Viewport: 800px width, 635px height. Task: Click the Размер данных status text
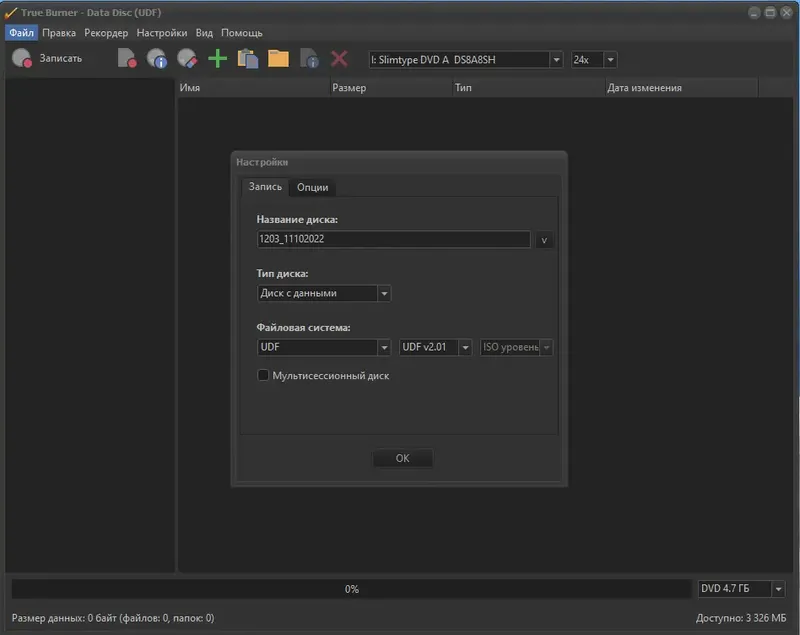point(113,618)
